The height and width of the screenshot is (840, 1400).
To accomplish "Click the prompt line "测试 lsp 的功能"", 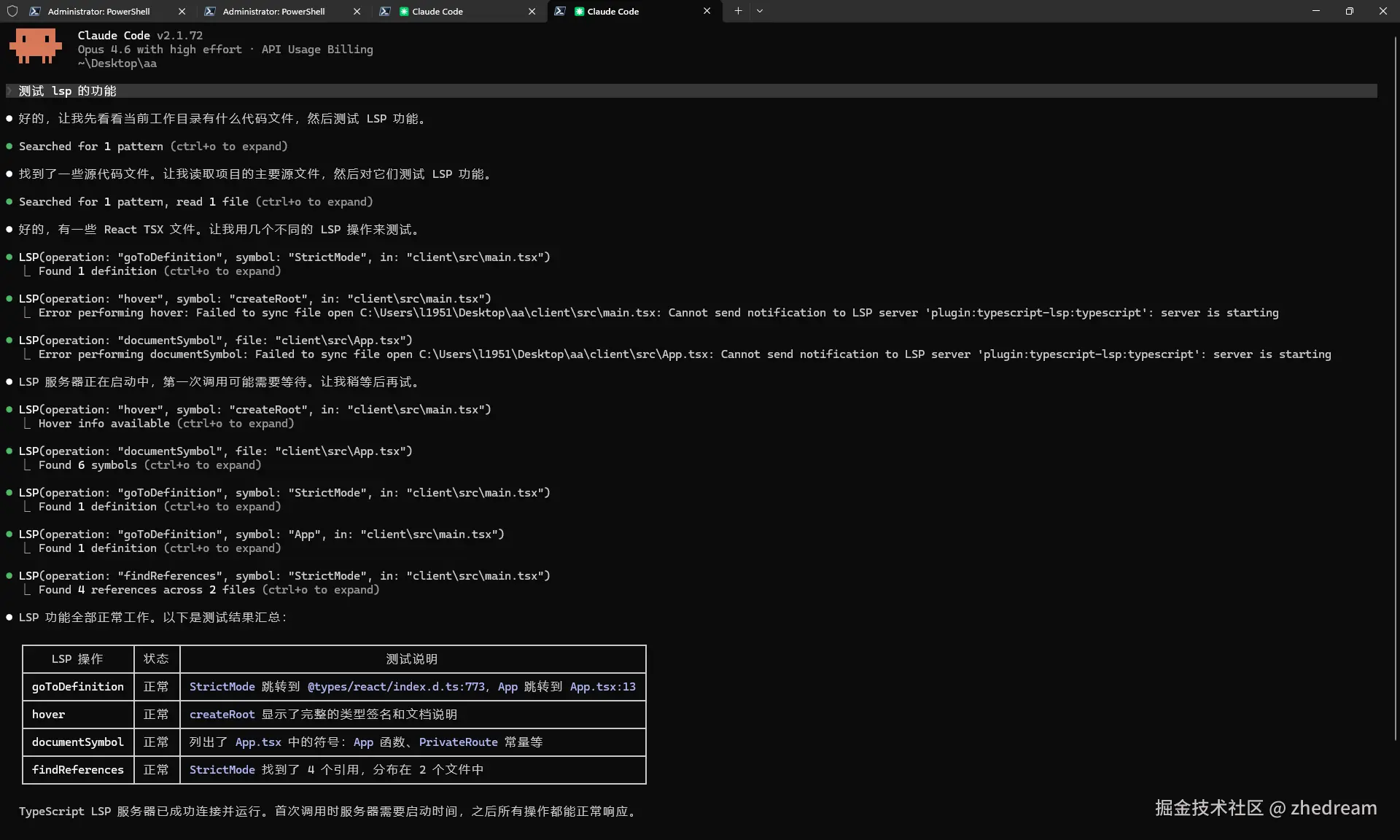I will [67, 91].
